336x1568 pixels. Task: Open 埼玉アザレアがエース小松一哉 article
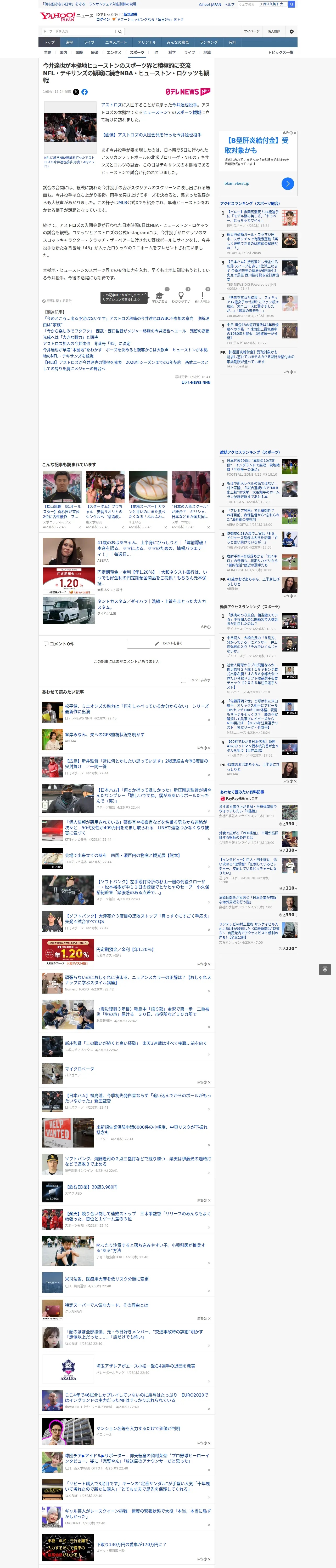click(x=146, y=1366)
